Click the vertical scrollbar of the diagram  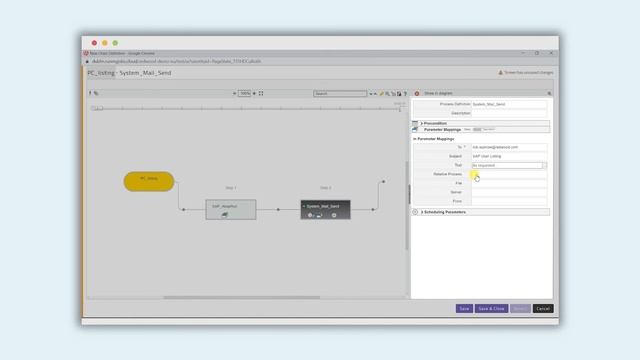pos(407,205)
